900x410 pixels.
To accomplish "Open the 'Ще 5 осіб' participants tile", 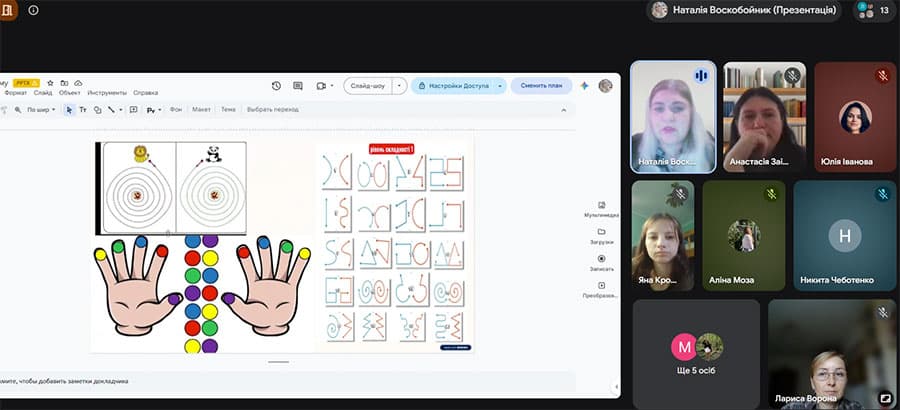I will click(696, 354).
